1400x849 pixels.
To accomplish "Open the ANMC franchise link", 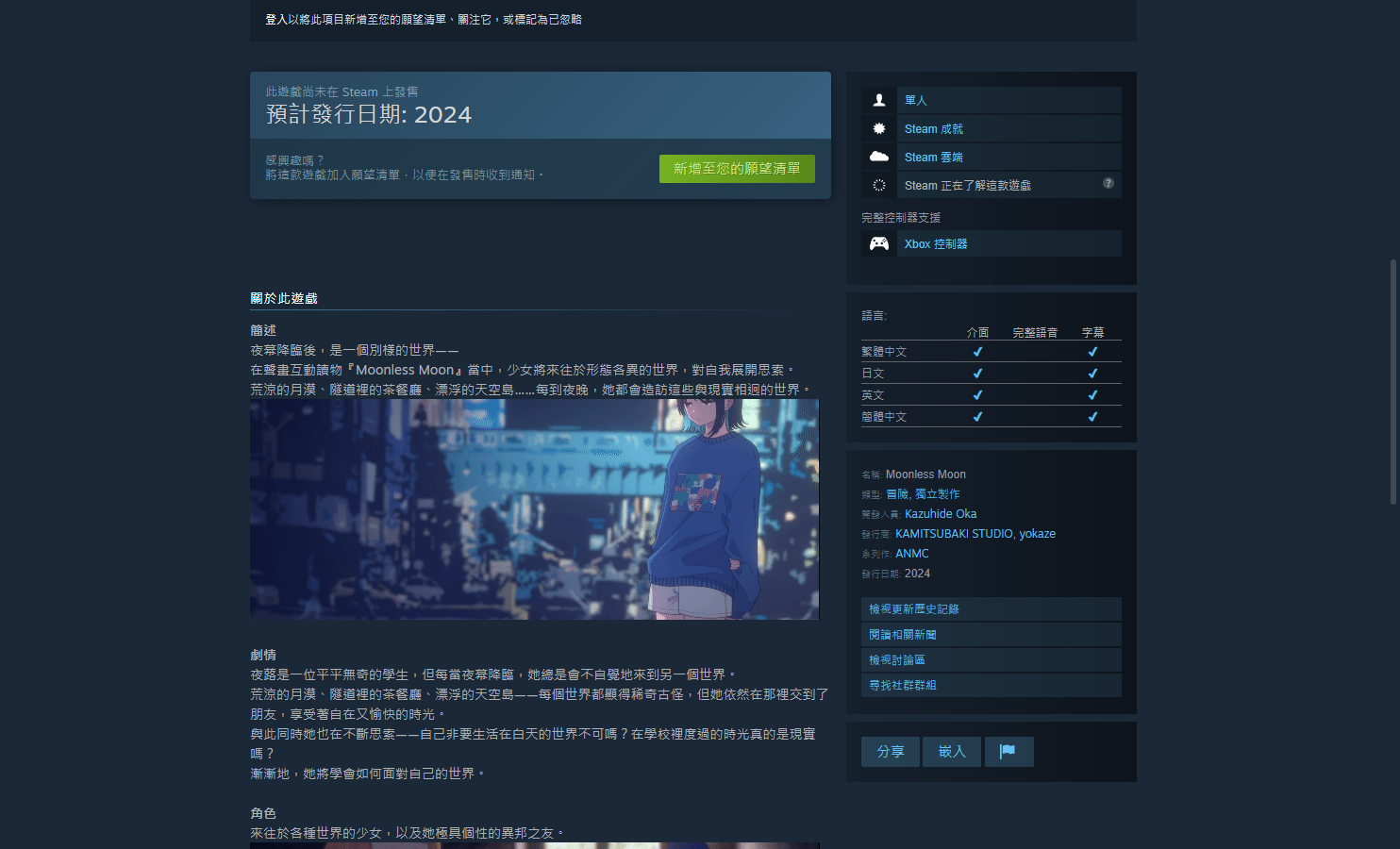I will pyautogui.click(x=912, y=554).
